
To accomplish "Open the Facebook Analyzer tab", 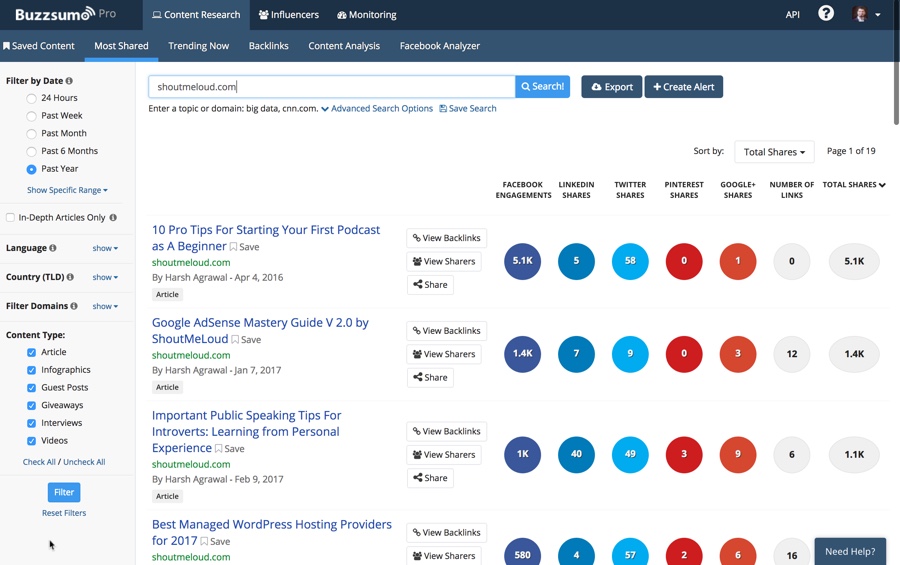I will pos(440,46).
